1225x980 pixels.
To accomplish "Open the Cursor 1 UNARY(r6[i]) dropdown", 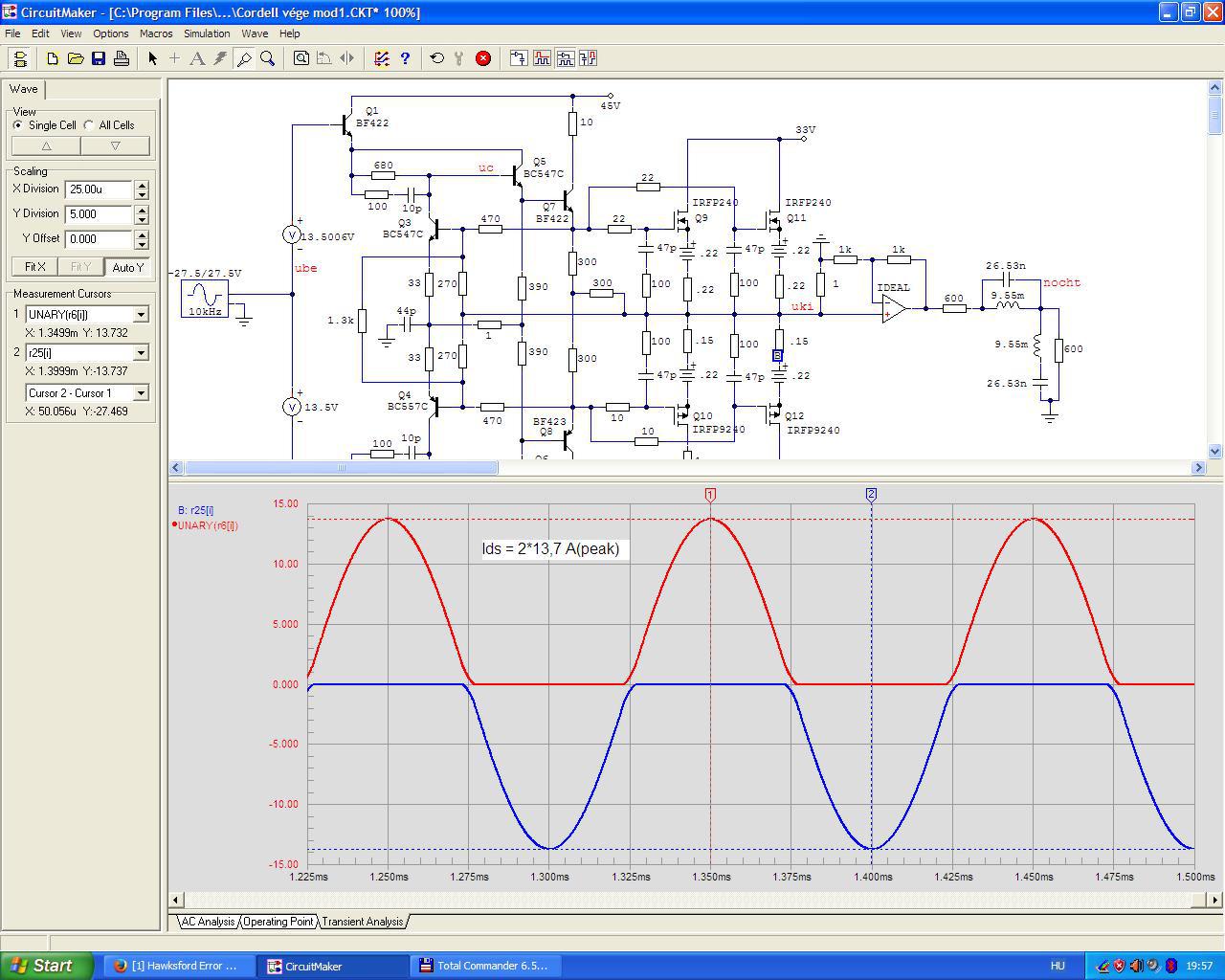I will click(141, 315).
